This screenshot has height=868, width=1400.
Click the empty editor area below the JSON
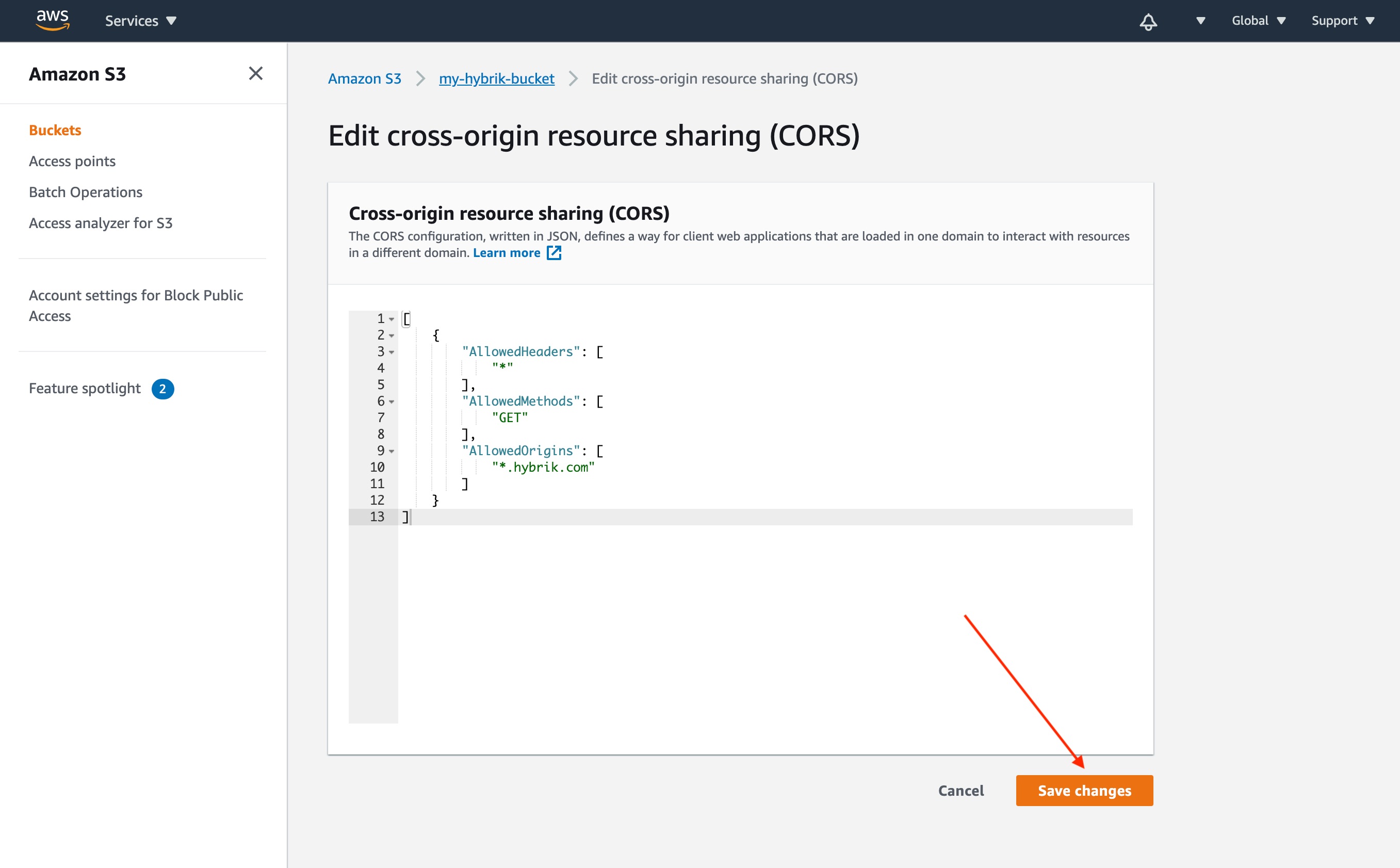pyautogui.click(x=765, y=624)
